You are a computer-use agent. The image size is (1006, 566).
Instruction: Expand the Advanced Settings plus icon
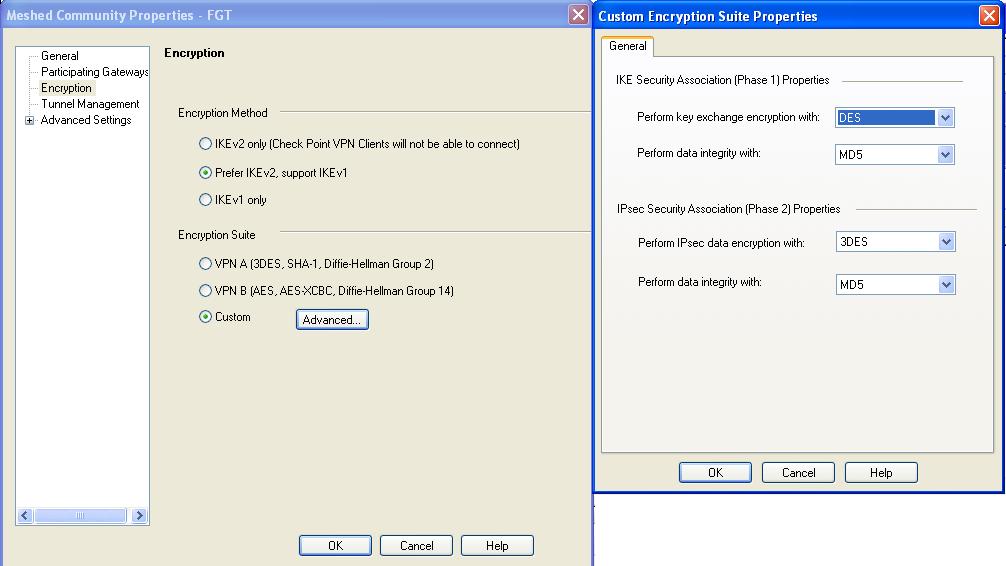pyautogui.click(x=30, y=120)
